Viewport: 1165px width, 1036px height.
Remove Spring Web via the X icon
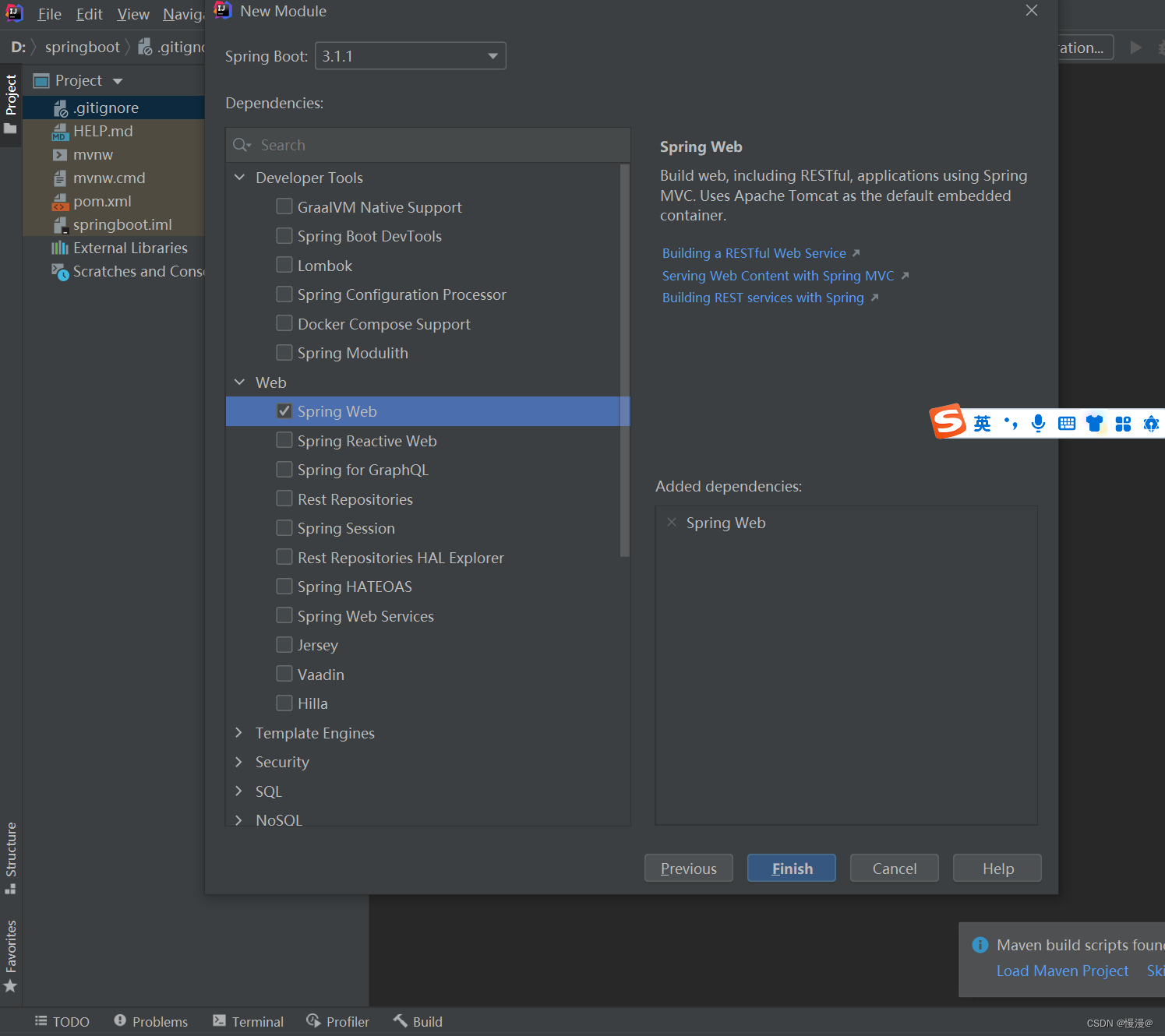coord(672,522)
